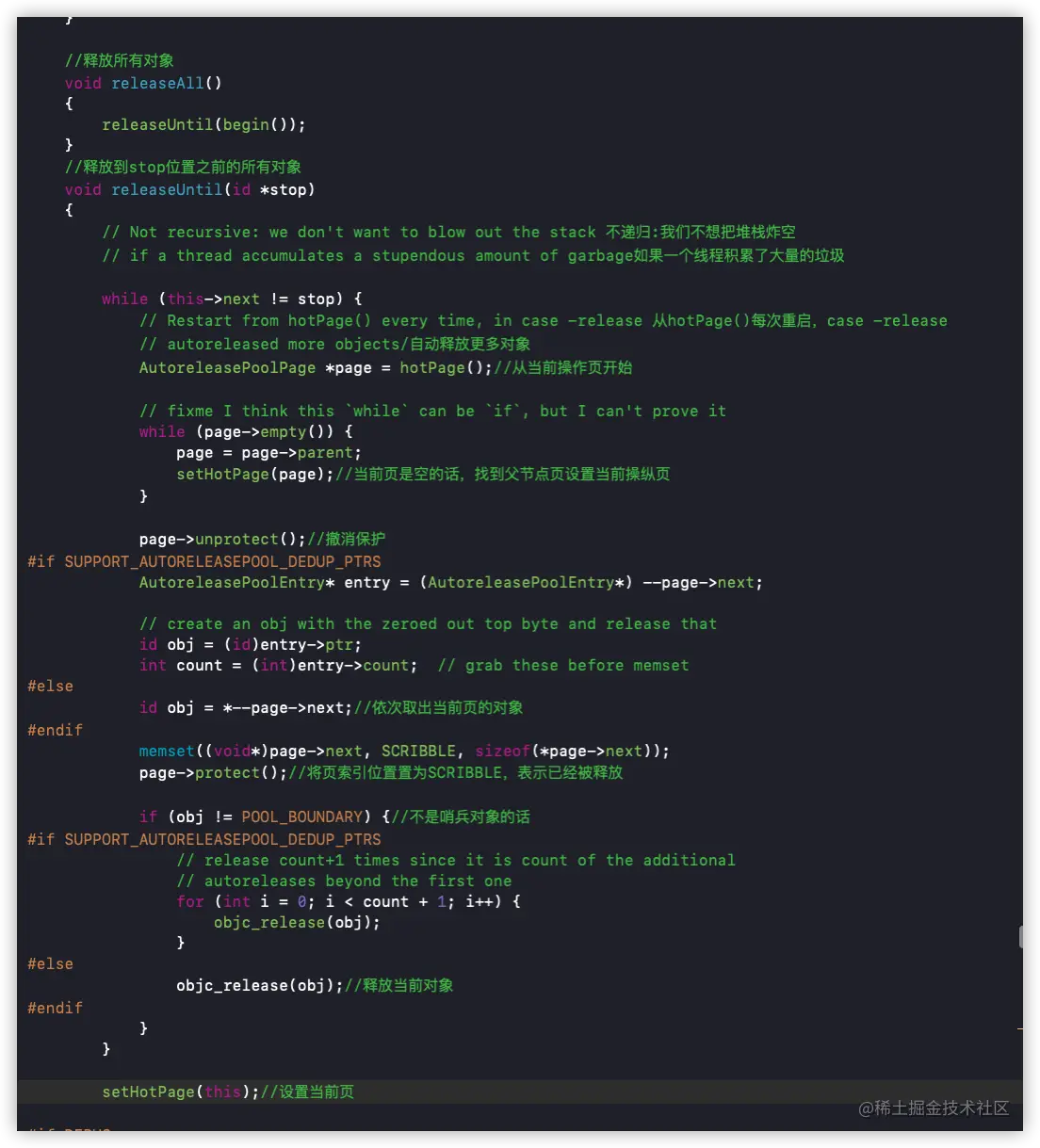Click the 'release count+1 times' comment

click(x=456, y=860)
